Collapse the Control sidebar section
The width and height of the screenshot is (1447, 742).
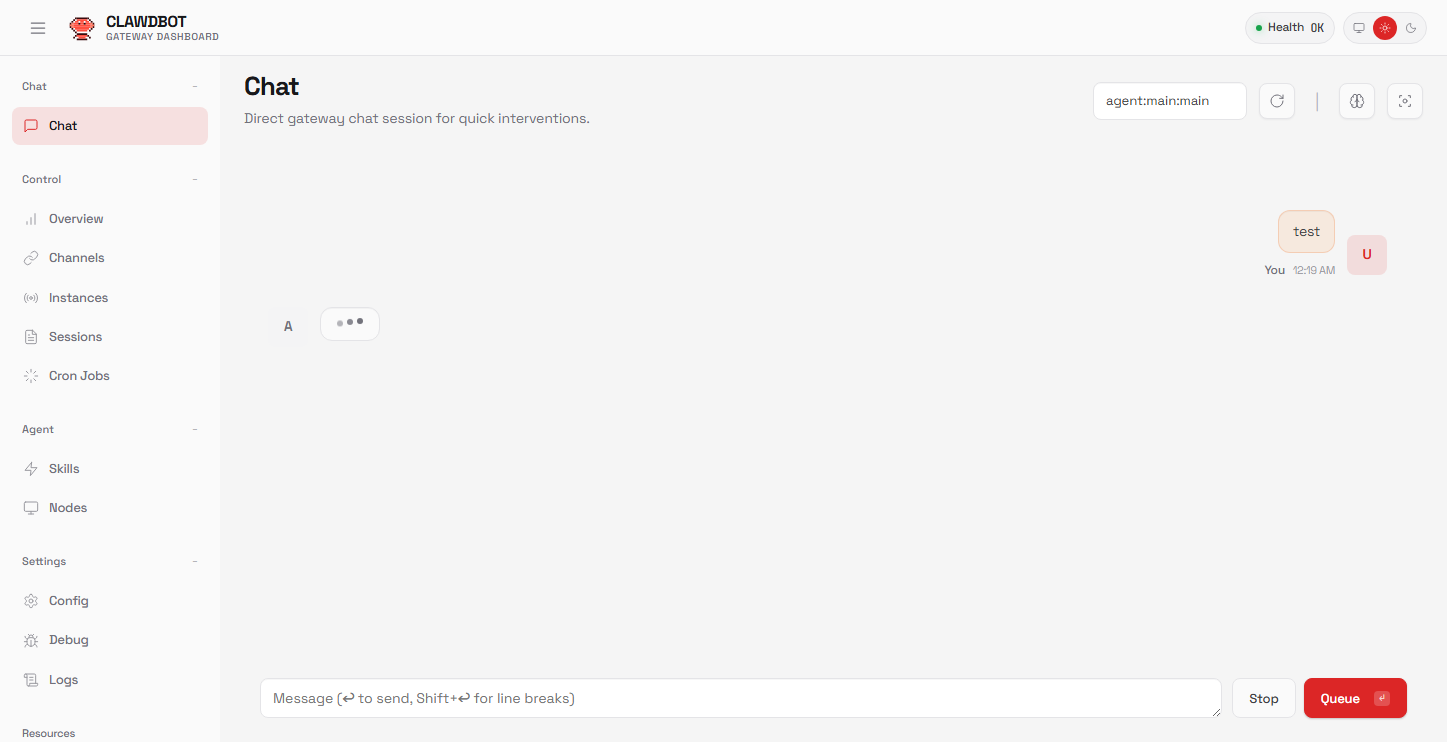(195, 180)
